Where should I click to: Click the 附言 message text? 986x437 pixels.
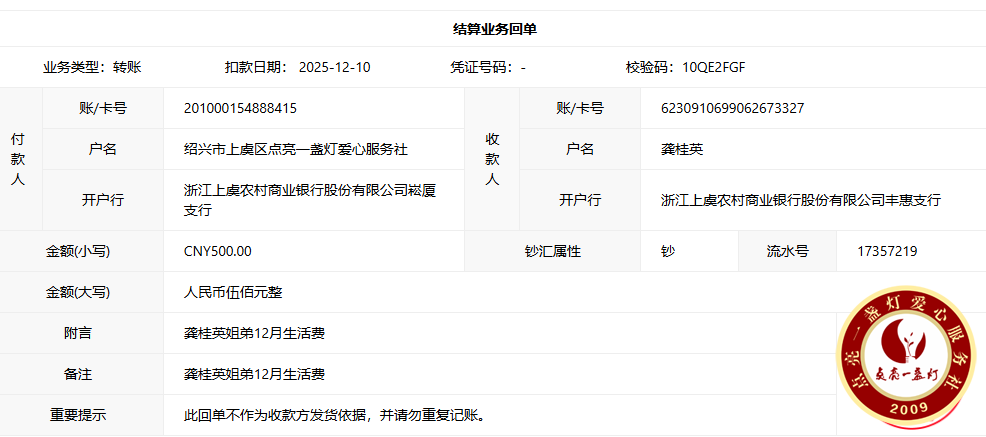click(x=254, y=333)
